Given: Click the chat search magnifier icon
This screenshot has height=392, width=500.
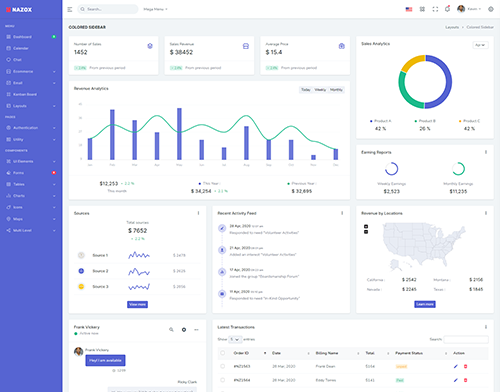Looking at the screenshot, I should 171,330.
